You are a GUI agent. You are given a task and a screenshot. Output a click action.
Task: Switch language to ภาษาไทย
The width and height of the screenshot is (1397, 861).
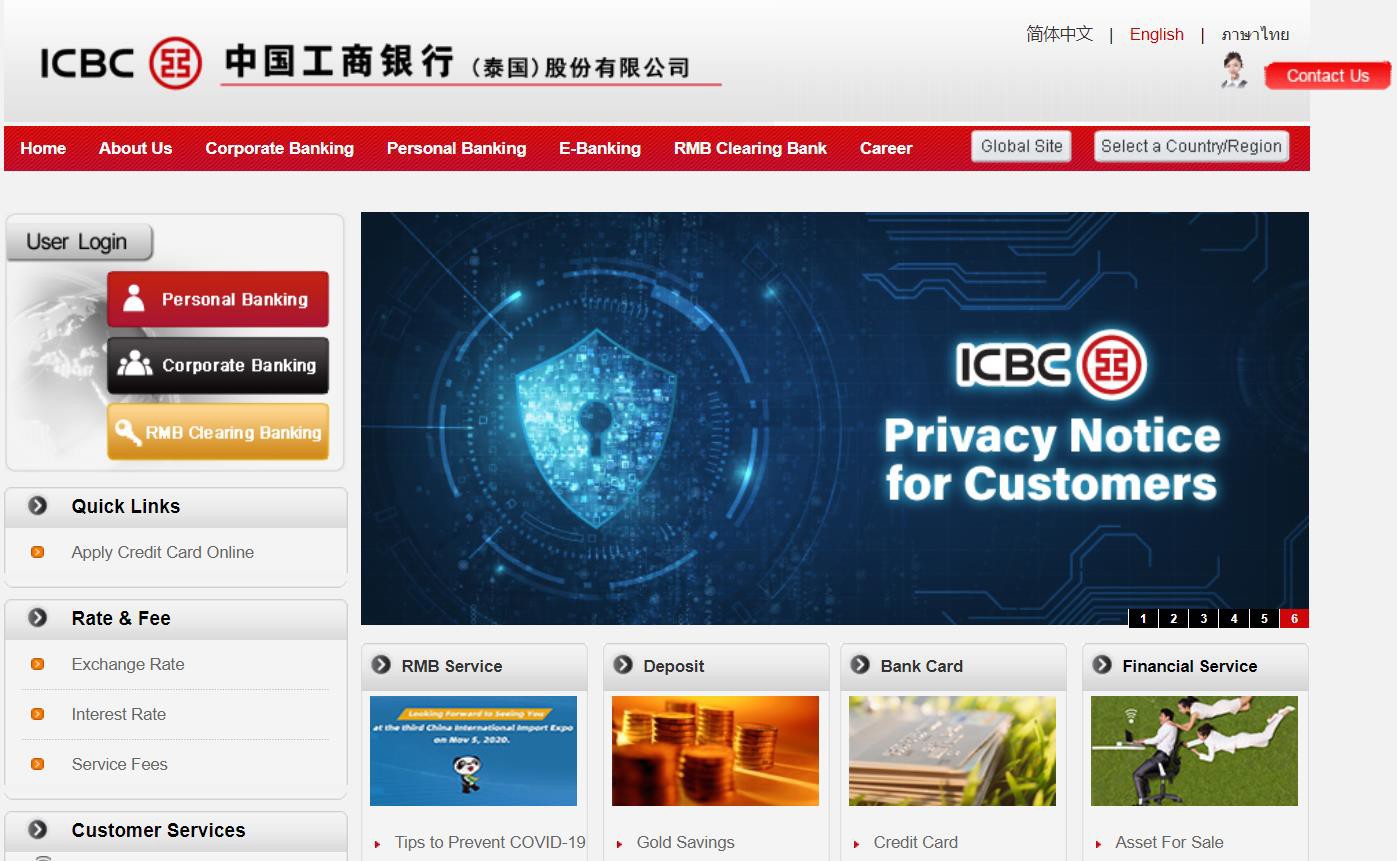pos(1255,34)
